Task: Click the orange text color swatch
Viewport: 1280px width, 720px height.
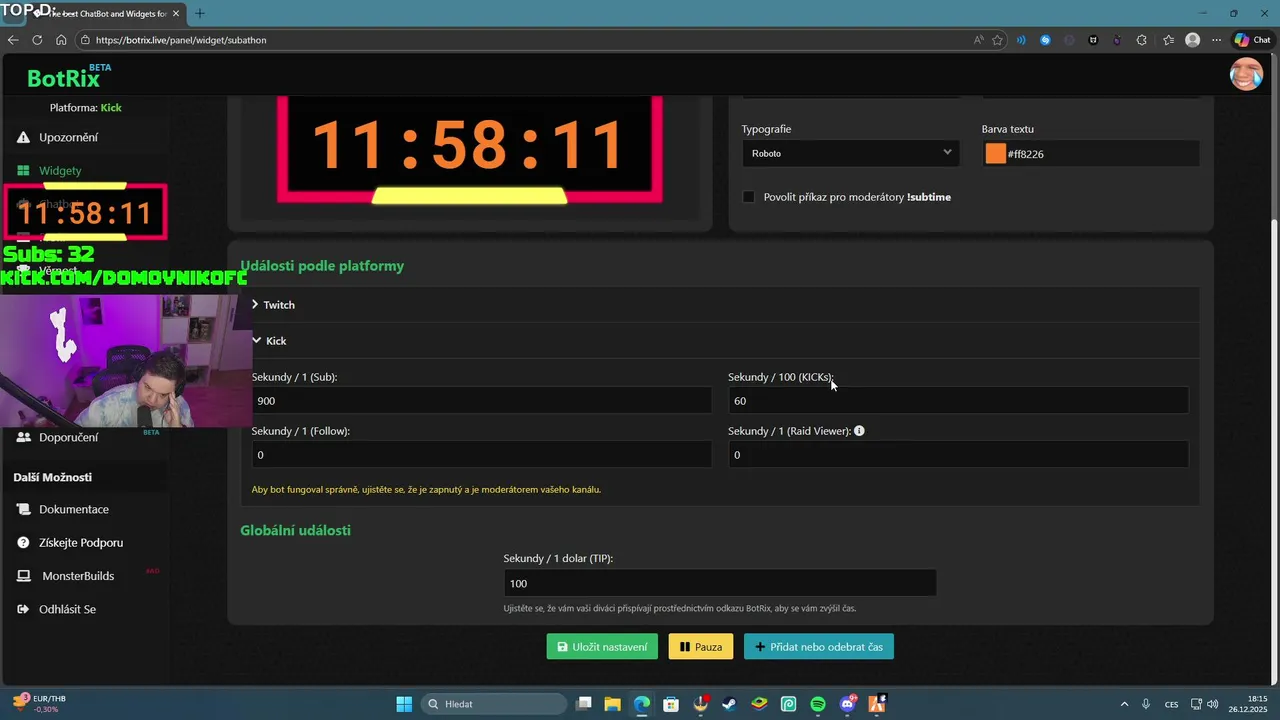Action: pyautogui.click(x=995, y=154)
